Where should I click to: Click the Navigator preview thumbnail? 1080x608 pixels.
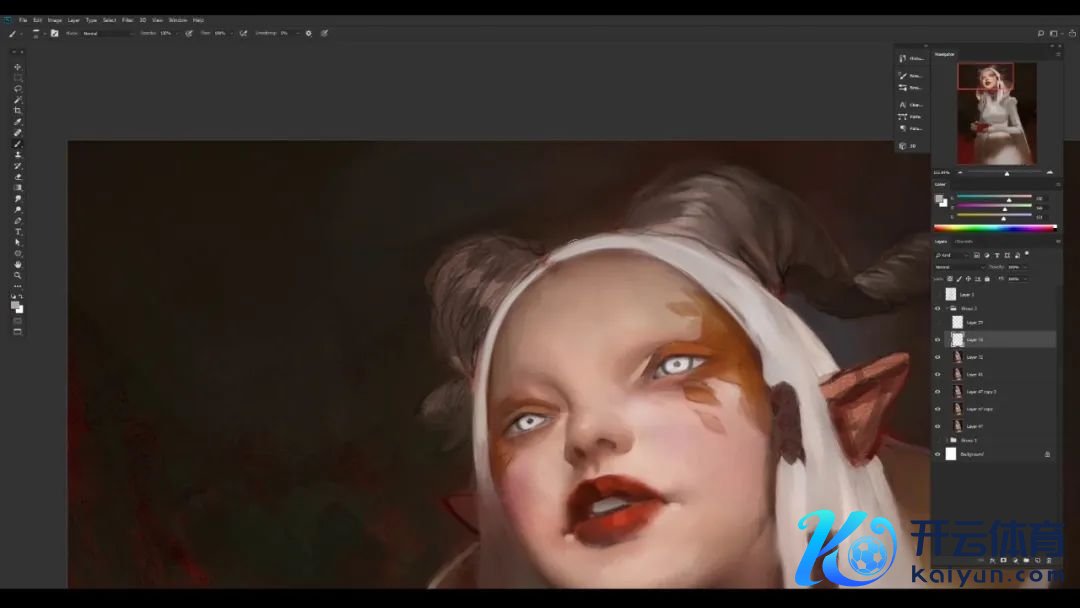point(996,113)
